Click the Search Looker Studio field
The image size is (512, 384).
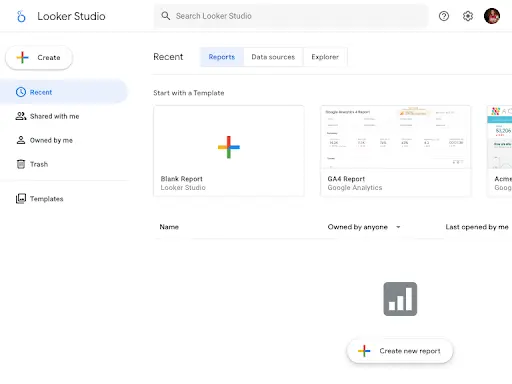pyautogui.click(x=291, y=16)
